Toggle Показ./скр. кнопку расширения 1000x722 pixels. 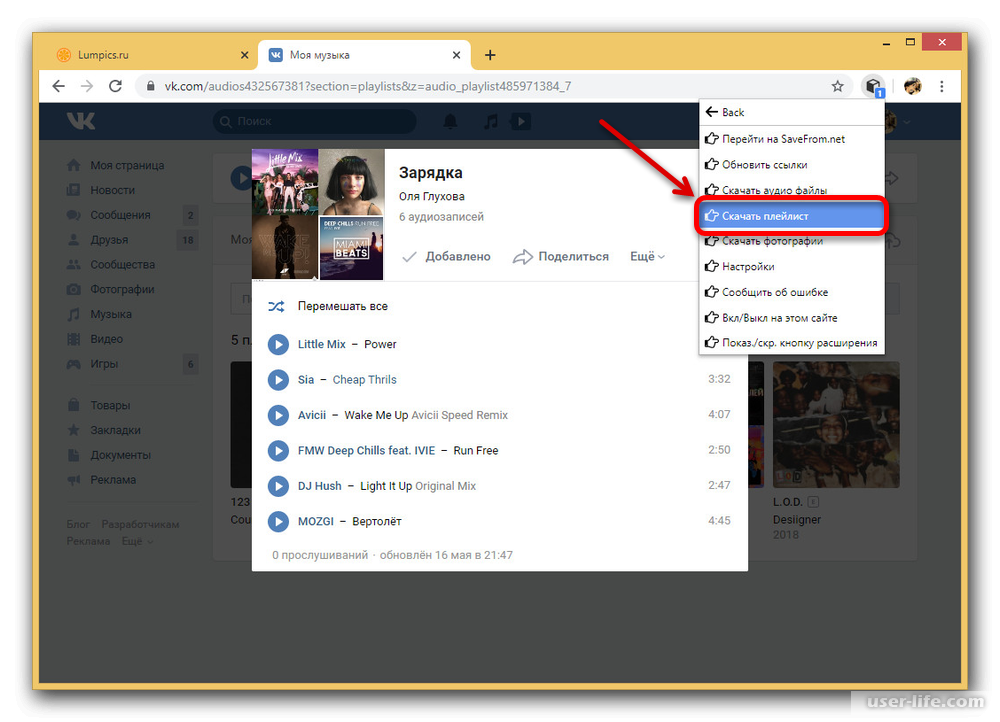[791, 343]
